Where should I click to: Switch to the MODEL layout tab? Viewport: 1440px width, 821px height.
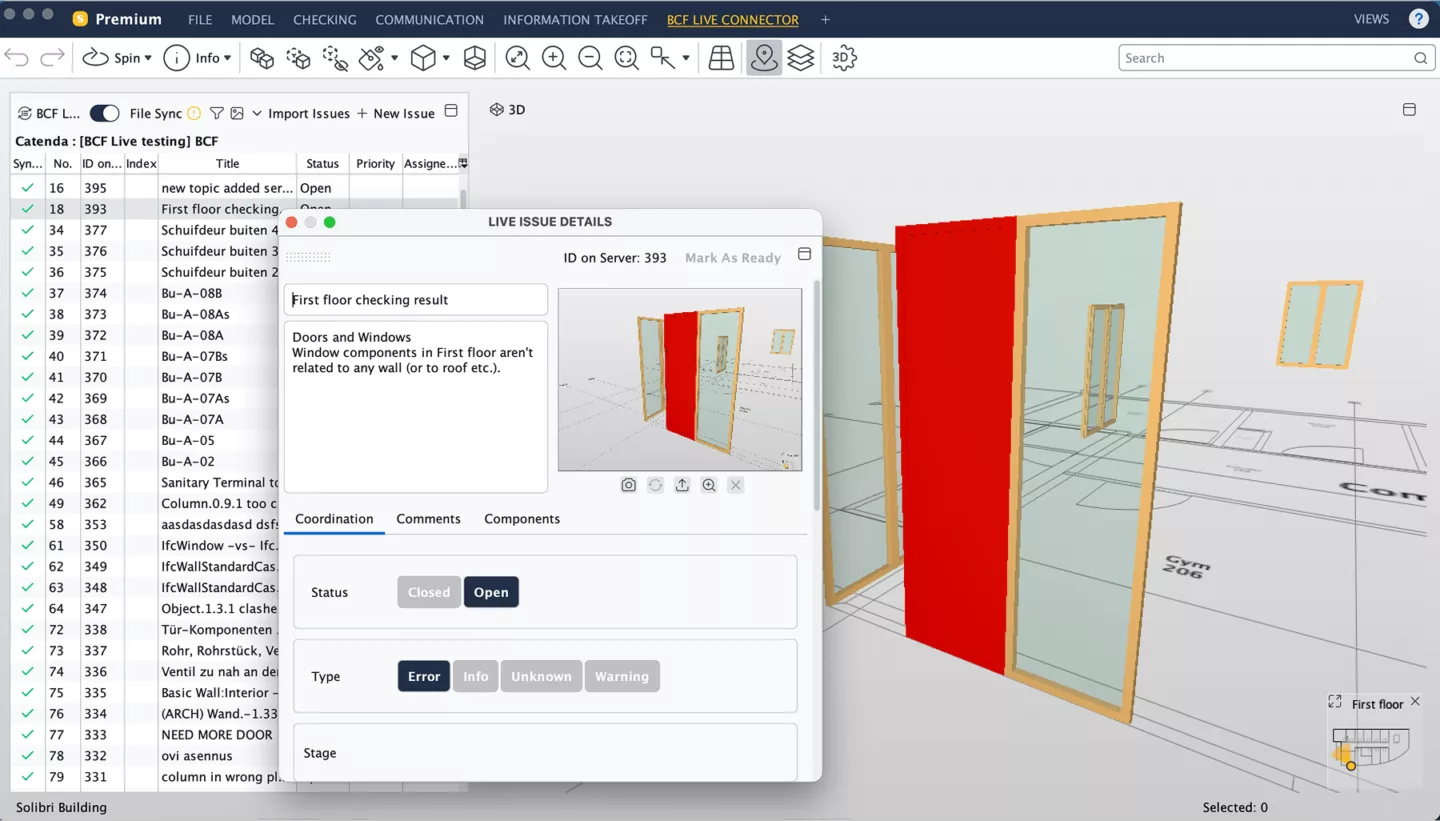tap(252, 19)
